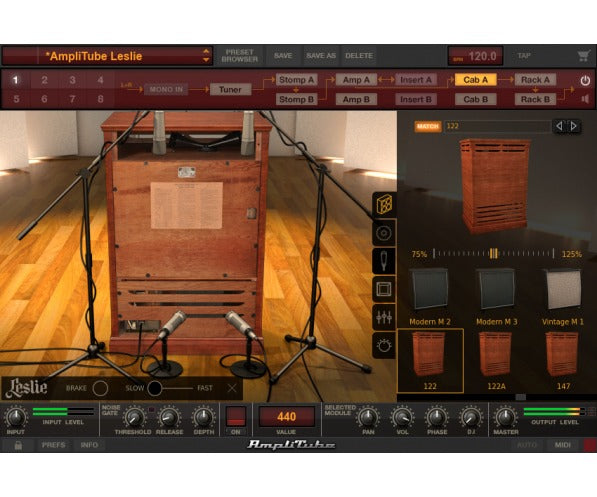Select the Insert B module

[416, 99]
